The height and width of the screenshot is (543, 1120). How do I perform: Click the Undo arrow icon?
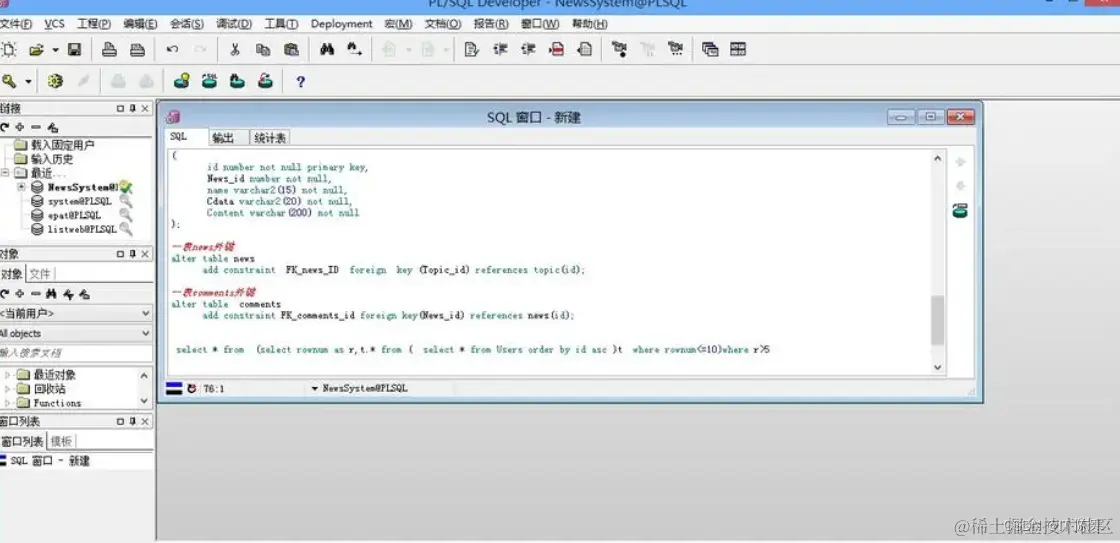[x=172, y=49]
